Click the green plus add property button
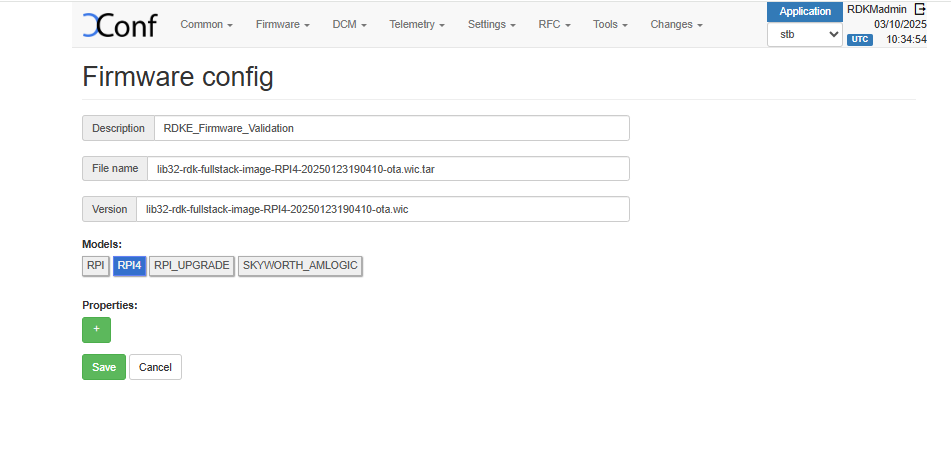Image resolution: width=951 pixels, height=451 pixels. coord(96,329)
